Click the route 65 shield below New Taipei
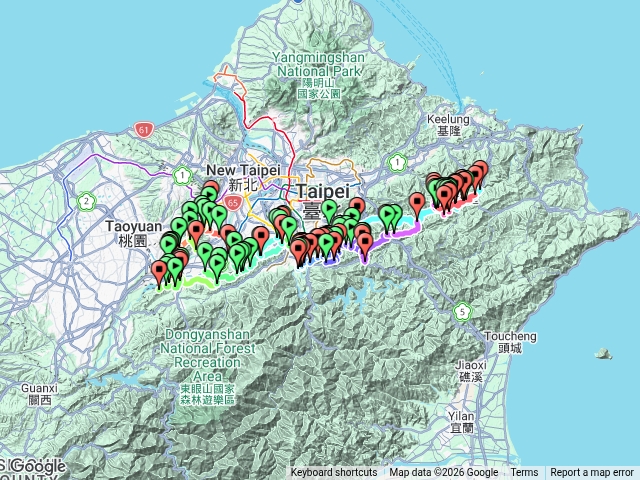This screenshot has height=480, width=640. pyautogui.click(x=233, y=202)
